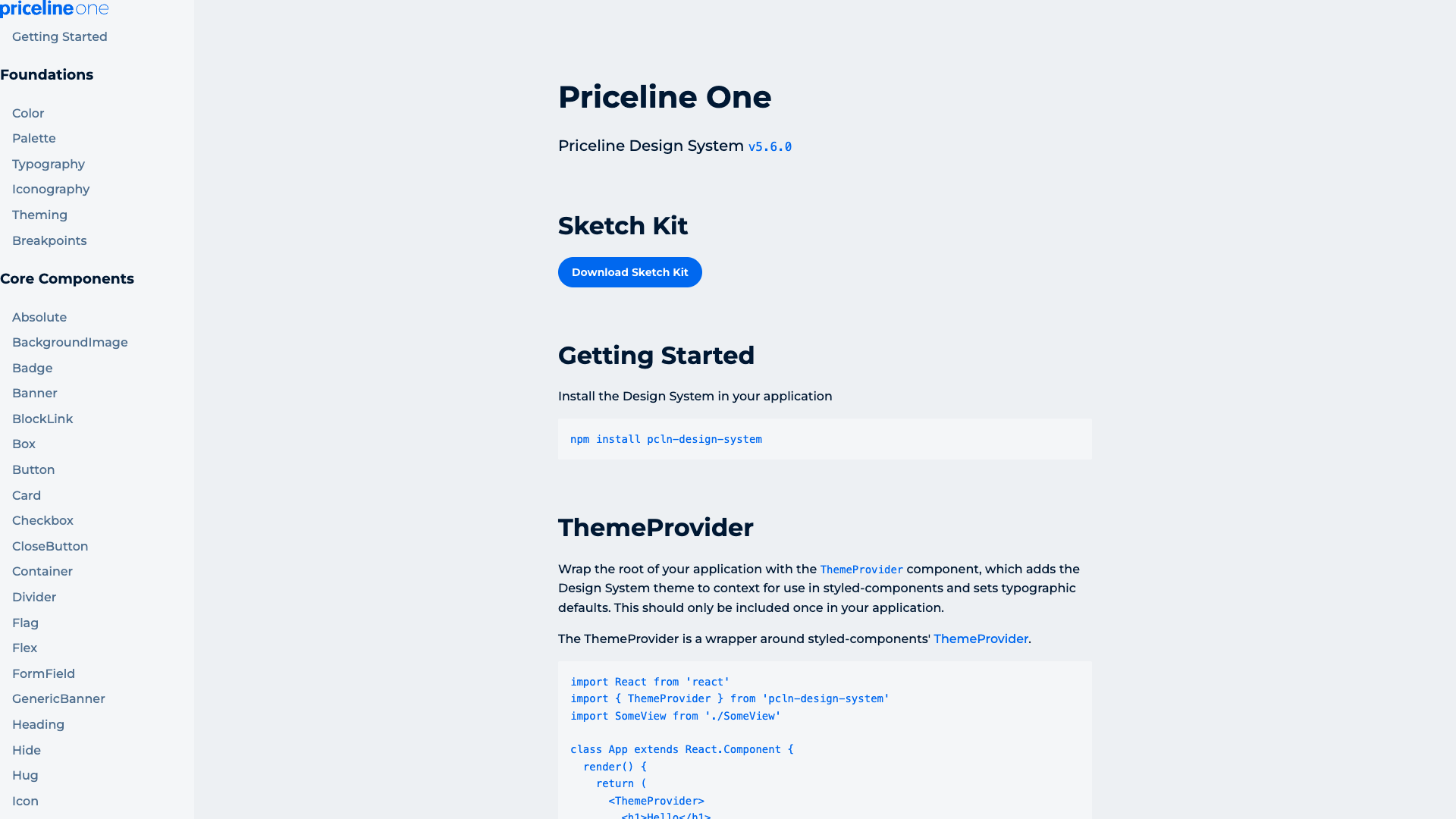This screenshot has width=1456, height=819.
Task: Open the Absolute component docs
Action: click(x=39, y=317)
